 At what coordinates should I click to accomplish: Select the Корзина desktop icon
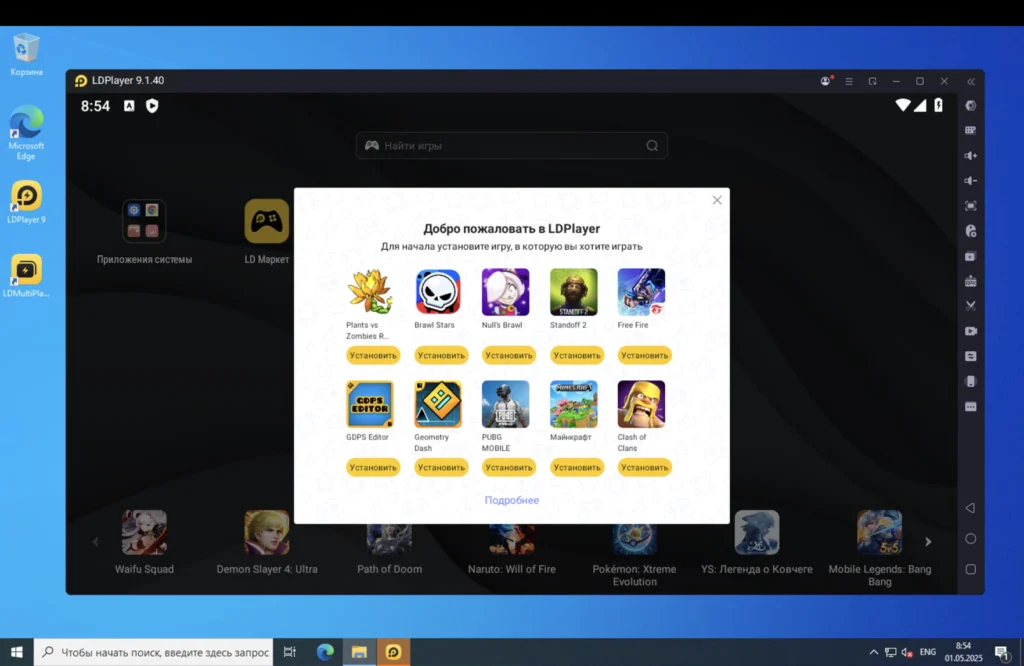[x=26, y=55]
